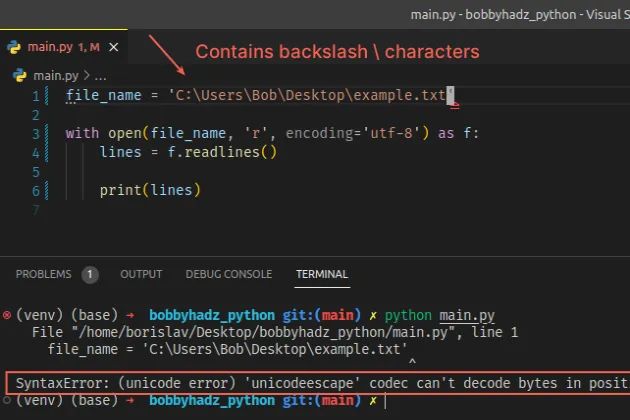The height and width of the screenshot is (420, 630).
Task: Click the problems count badge showing 1
Action: (90, 275)
